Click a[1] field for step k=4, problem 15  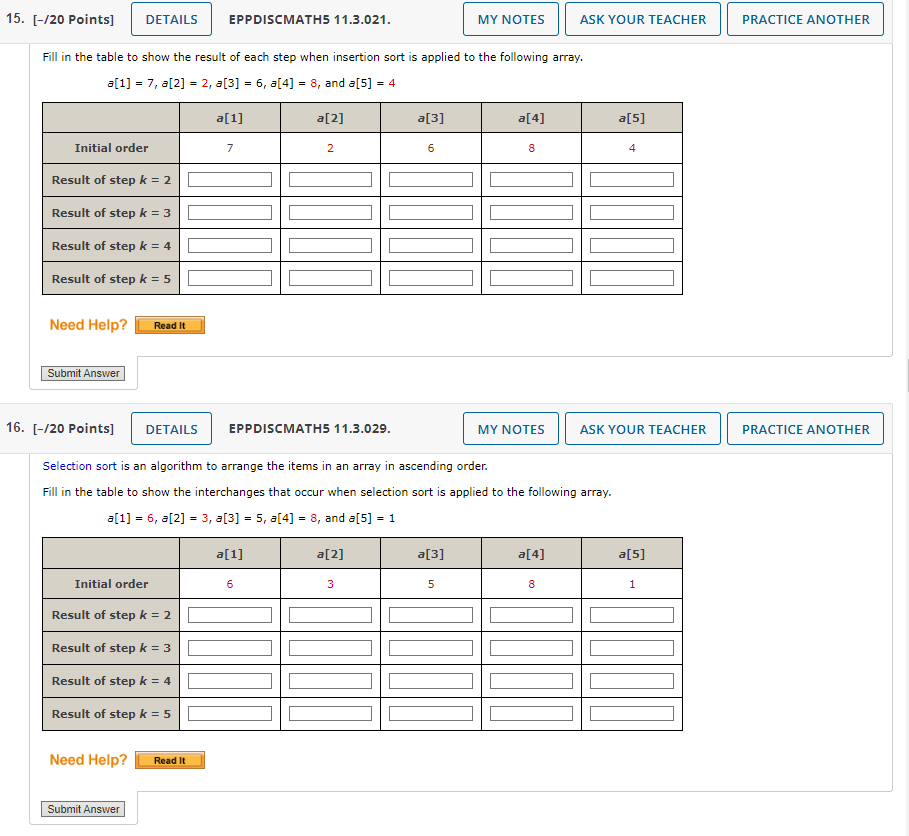pyautogui.click(x=229, y=244)
